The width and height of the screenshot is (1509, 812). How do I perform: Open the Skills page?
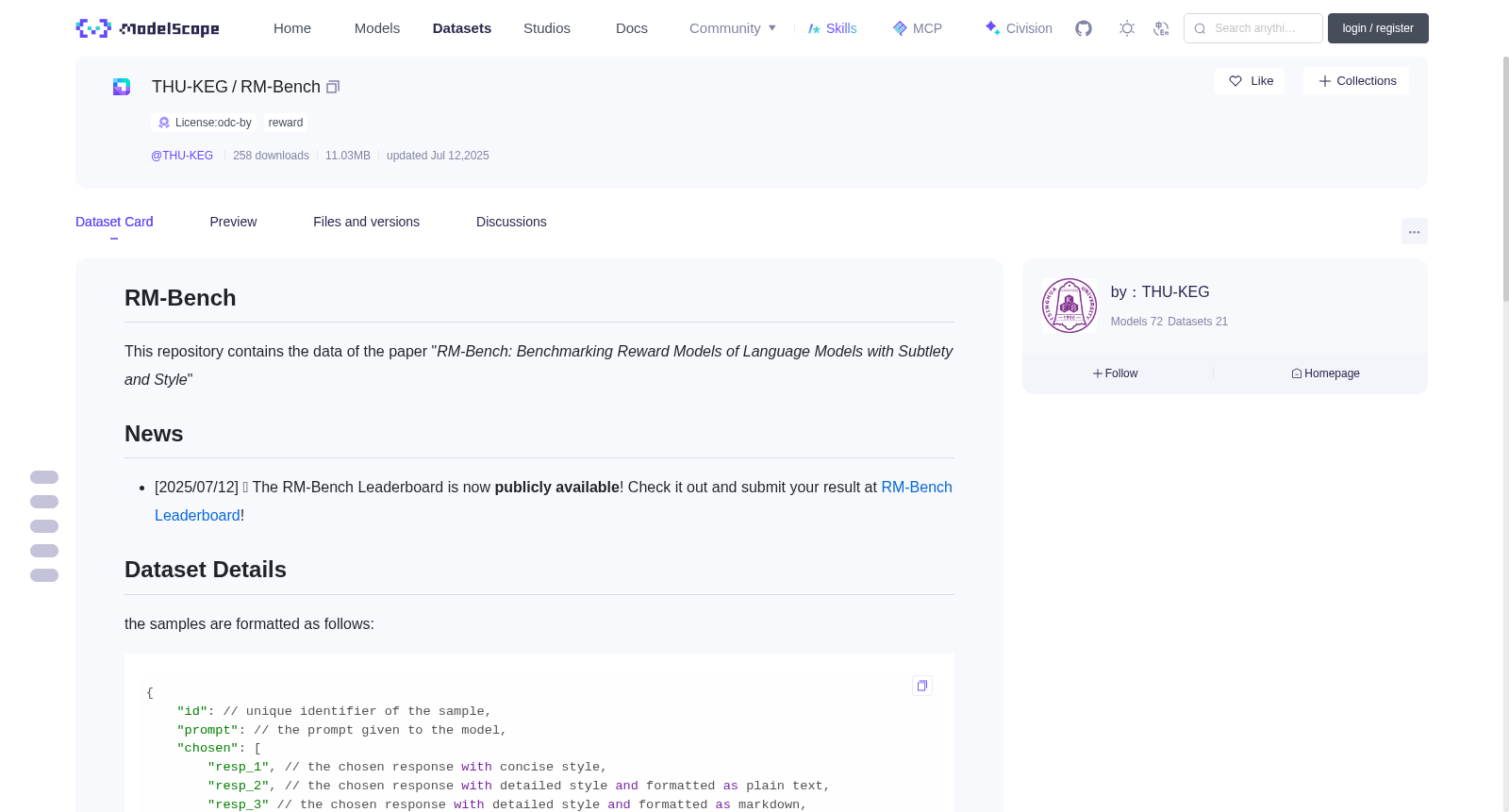click(833, 28)
